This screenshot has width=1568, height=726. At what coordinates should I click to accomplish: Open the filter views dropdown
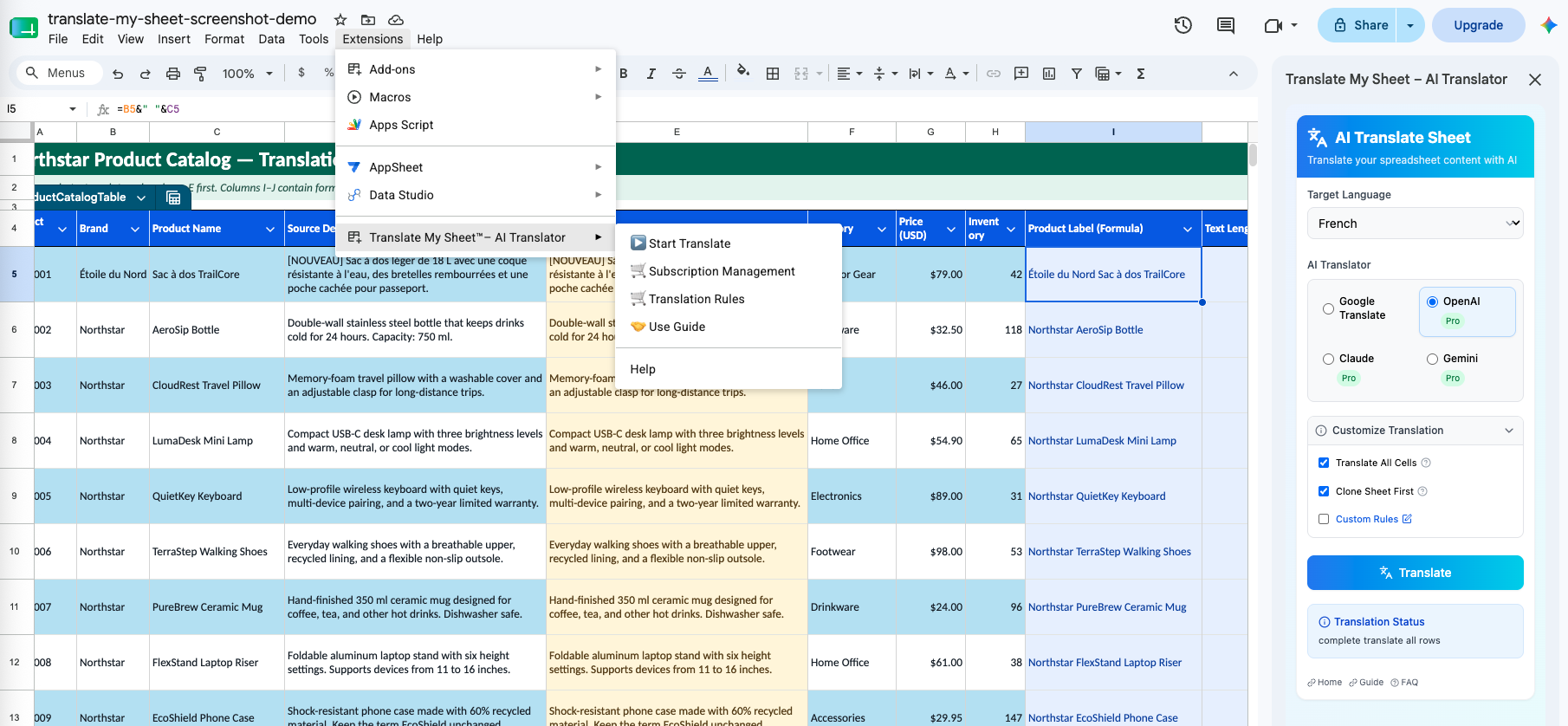(1108, 74)
